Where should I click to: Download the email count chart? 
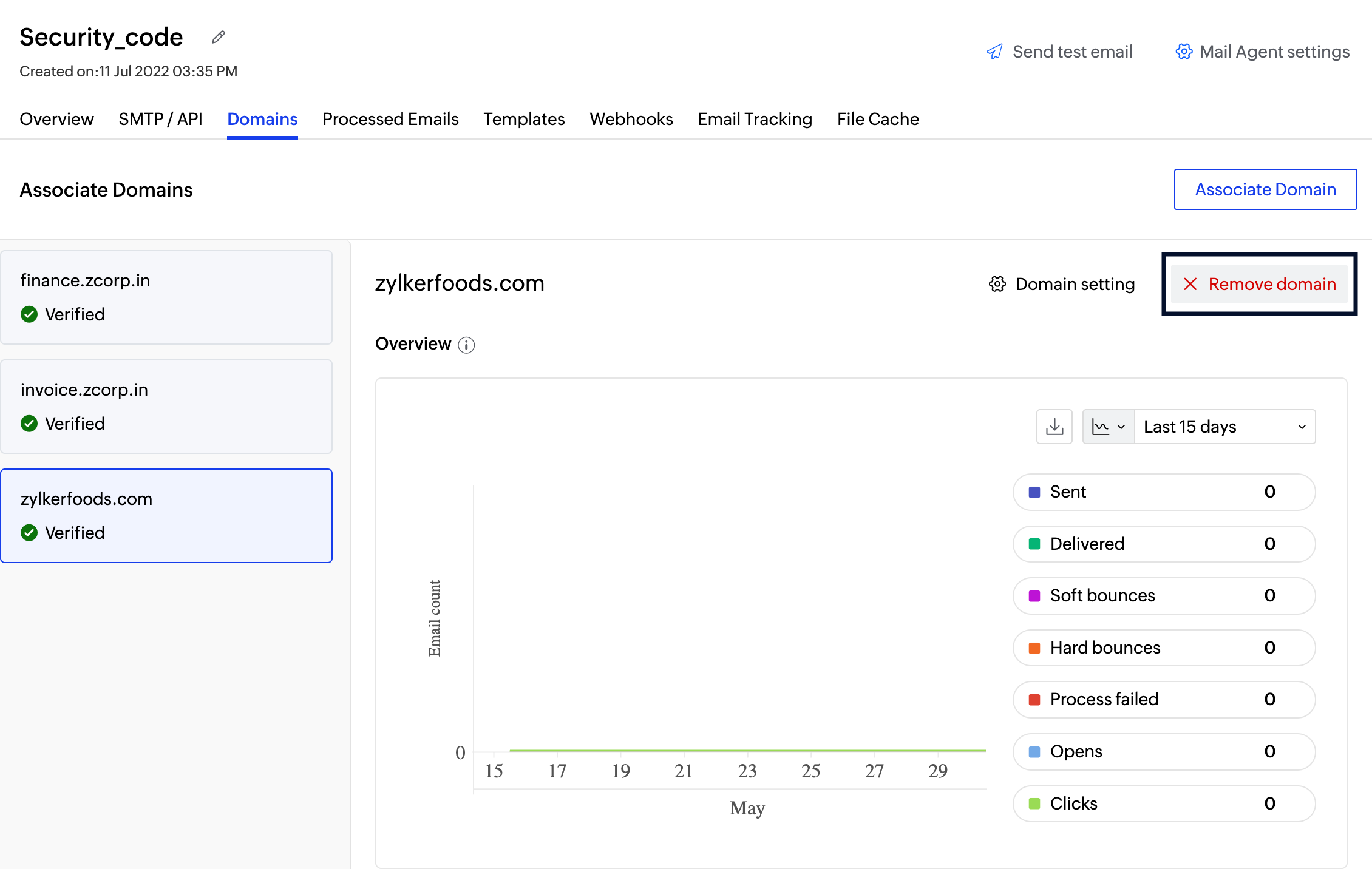[1054, 427]
